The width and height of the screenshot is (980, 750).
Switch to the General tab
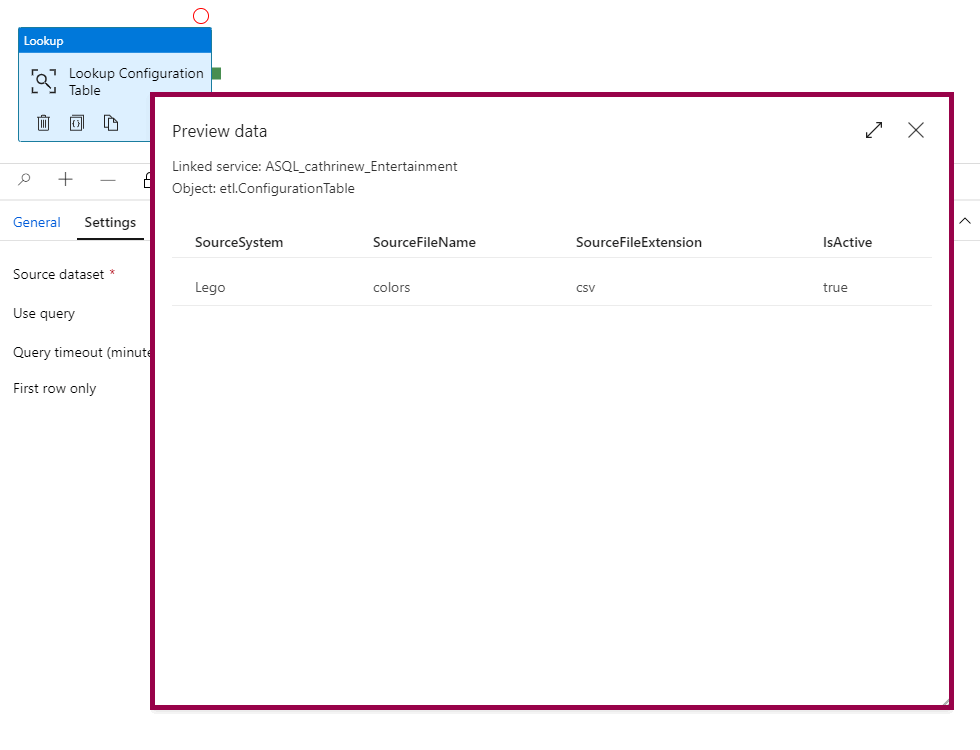click(x=37, y=222)
